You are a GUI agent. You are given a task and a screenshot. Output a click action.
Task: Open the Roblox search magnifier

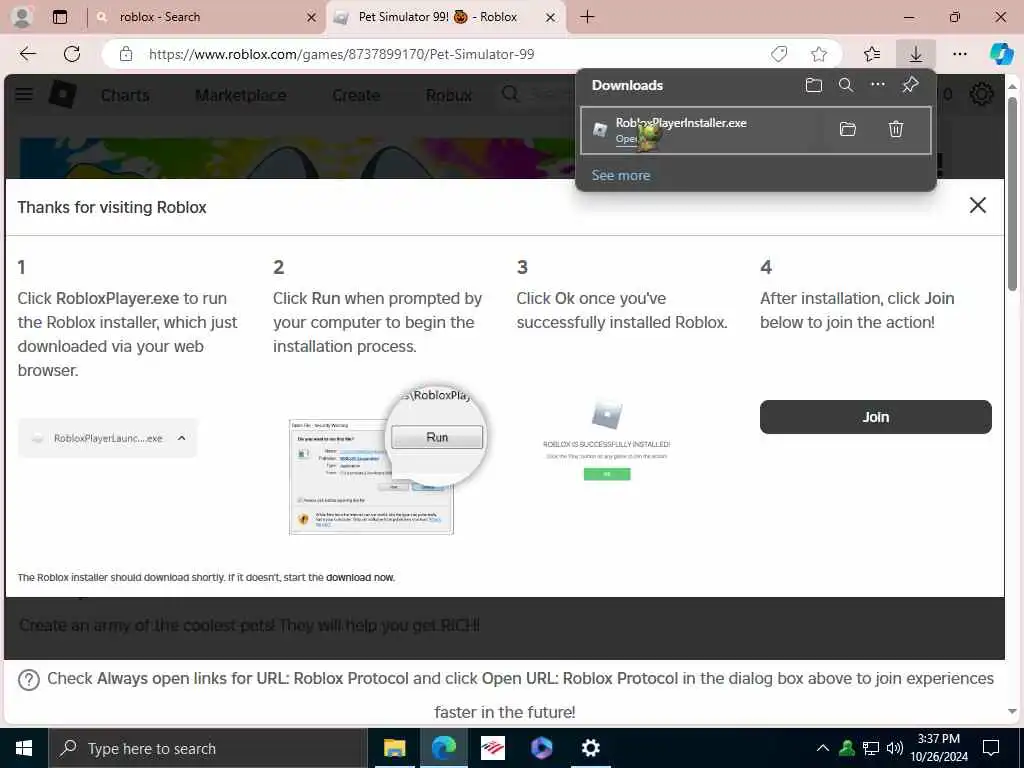(510, 95)
